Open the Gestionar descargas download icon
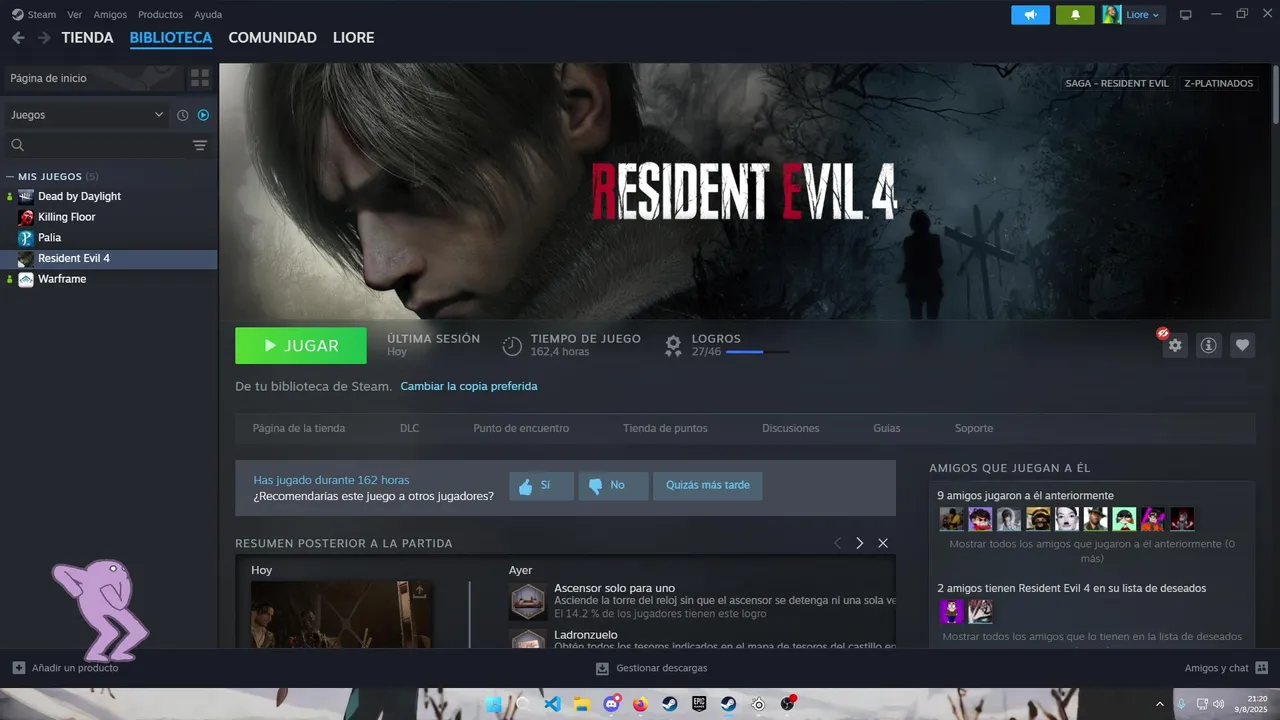This screenshot has width=1280, height=720. point(602,668)
